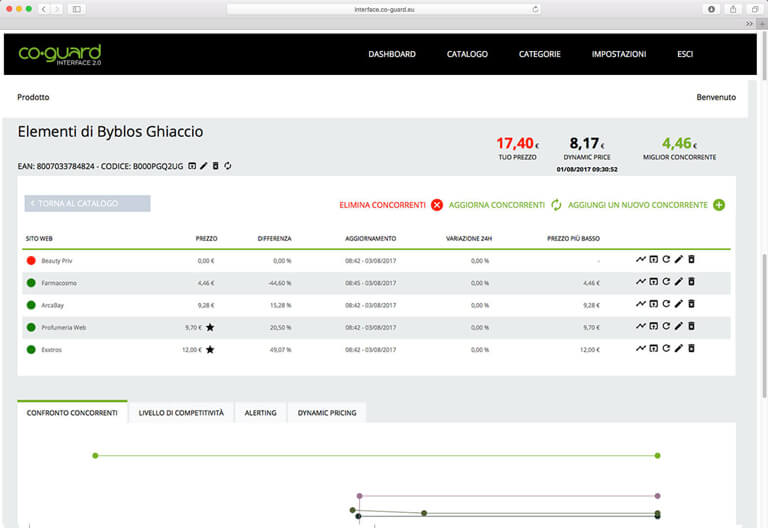Open the Exstros site link icon
This screenshot has width=768, height=528.
coord(654,349)
